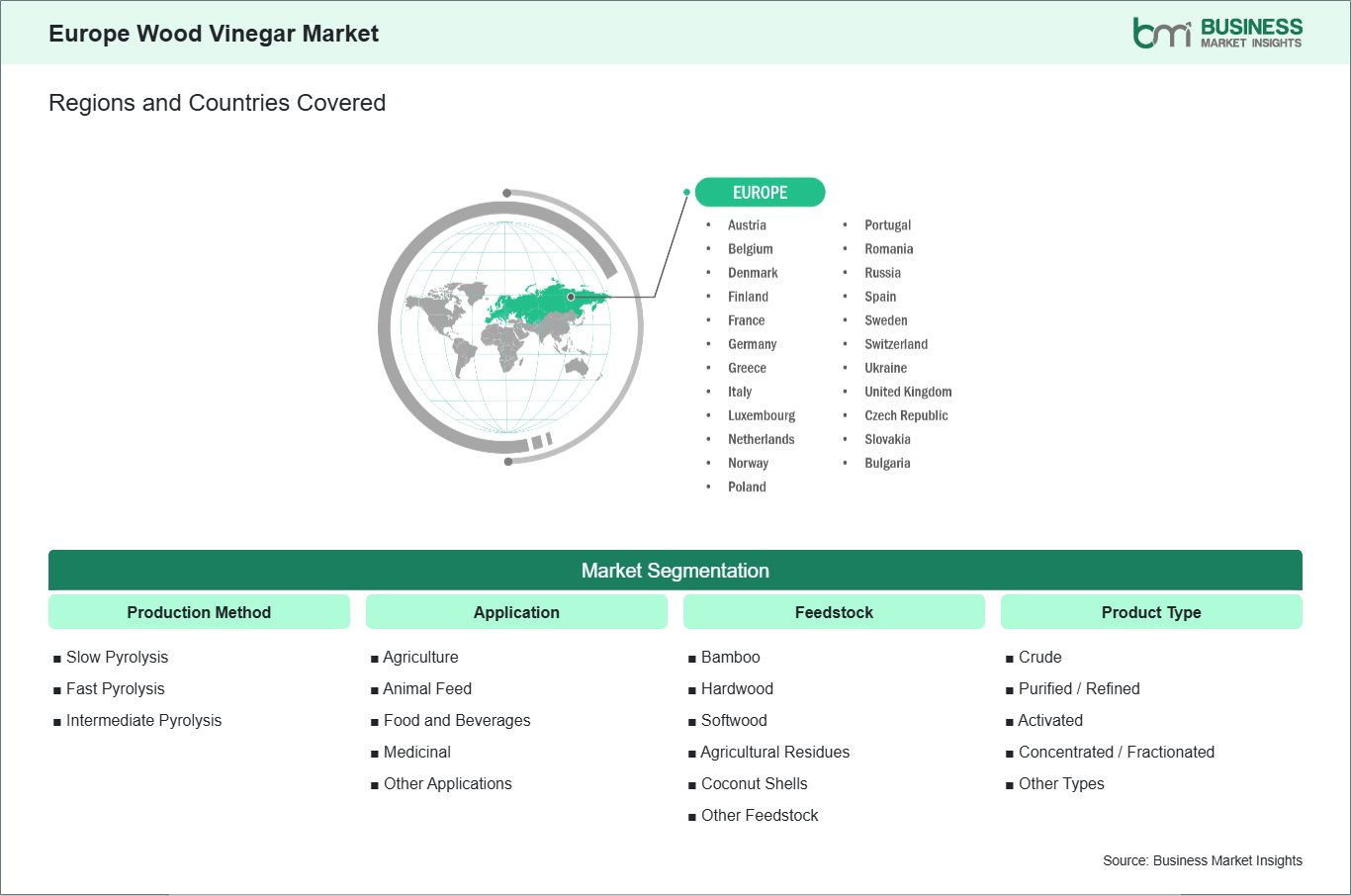Screen dimensions: 1351x896
Task: Click 'Norway' in the country list
Action: pos(748,463)
